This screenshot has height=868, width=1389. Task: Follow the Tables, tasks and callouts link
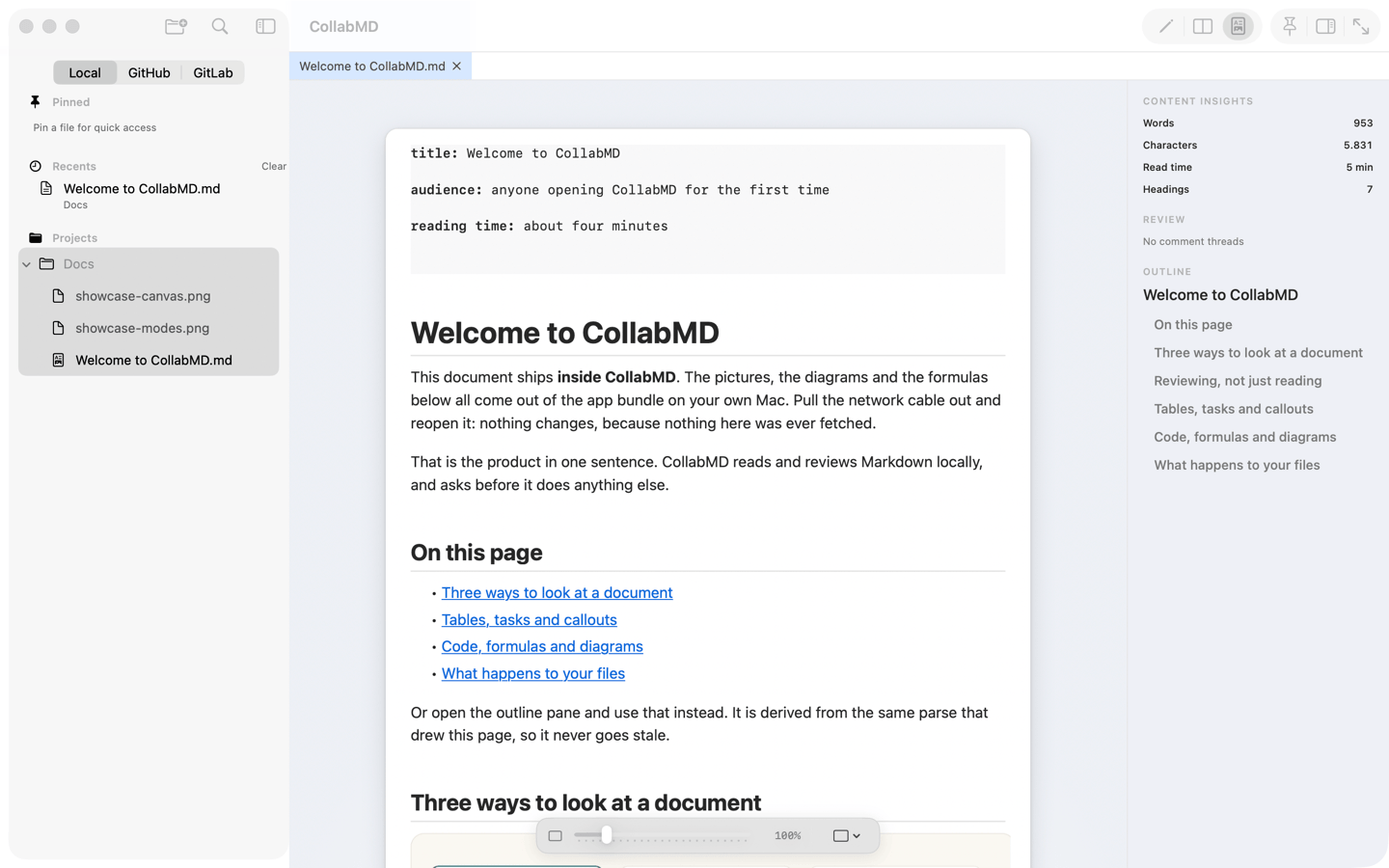pos(529,620)
